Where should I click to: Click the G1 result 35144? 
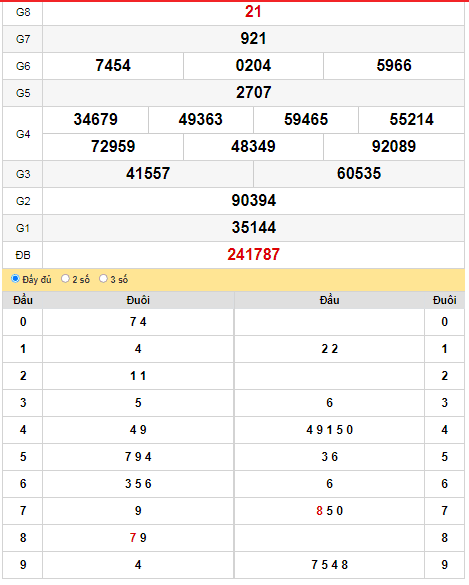(x=254, y=228)
